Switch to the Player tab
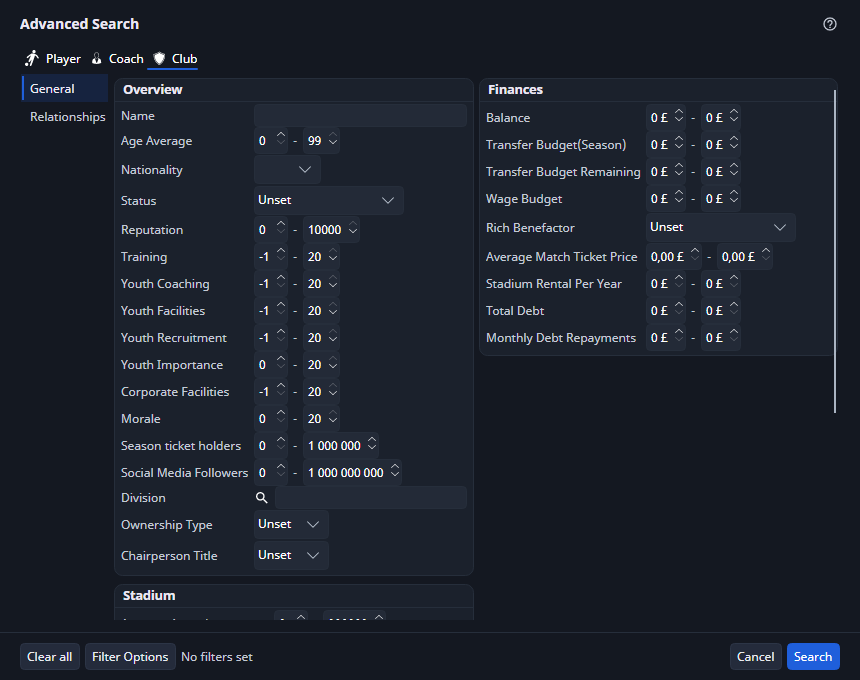The width and height of the screenshot is (860, 680). [53, 59]
